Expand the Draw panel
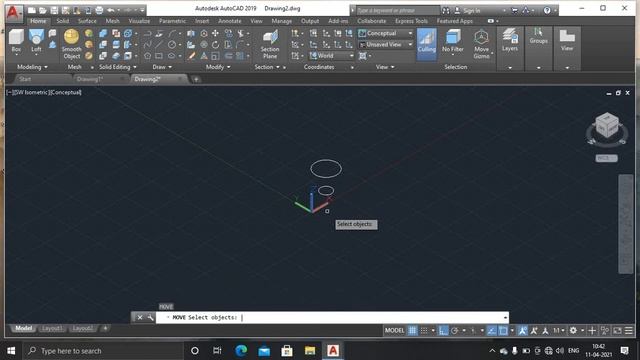Image resolution: width=640 pixels, height=360 pixels. click(162, 67)
